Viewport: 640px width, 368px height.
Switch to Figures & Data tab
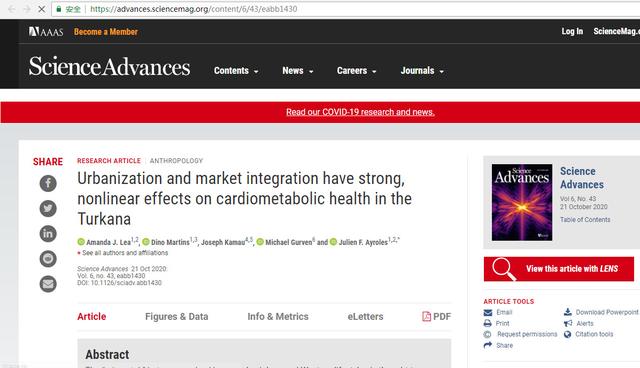tap(177, 317)
